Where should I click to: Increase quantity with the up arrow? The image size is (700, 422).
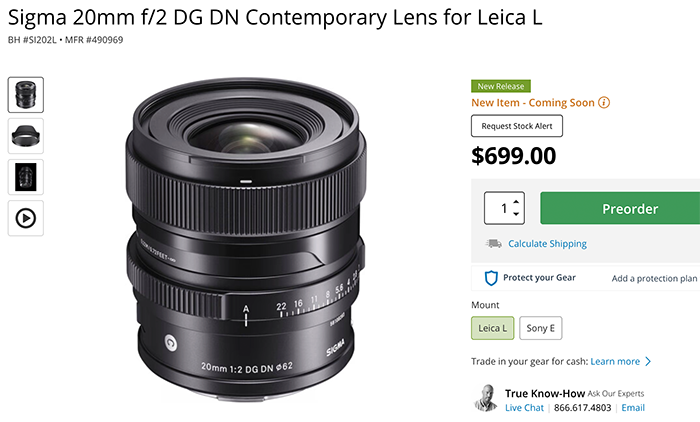(516, 203)
